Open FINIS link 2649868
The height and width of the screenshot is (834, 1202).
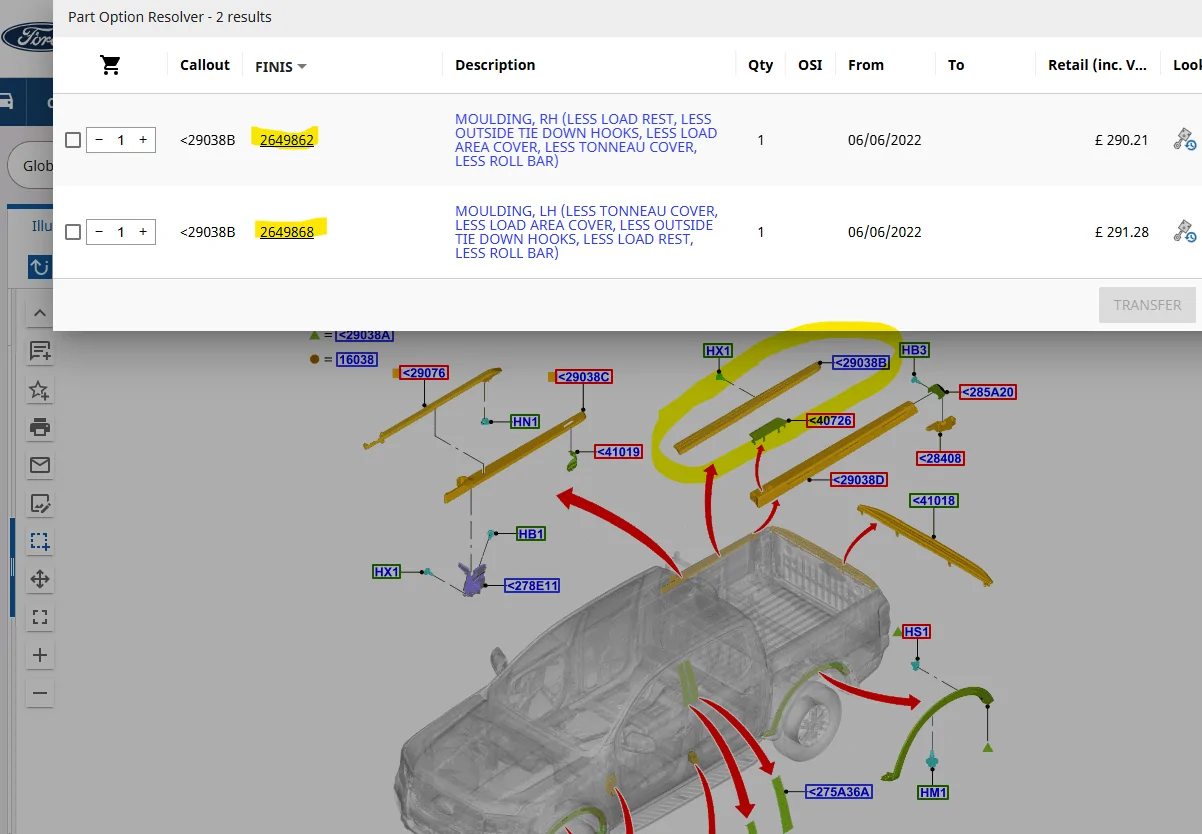[287, 232]
